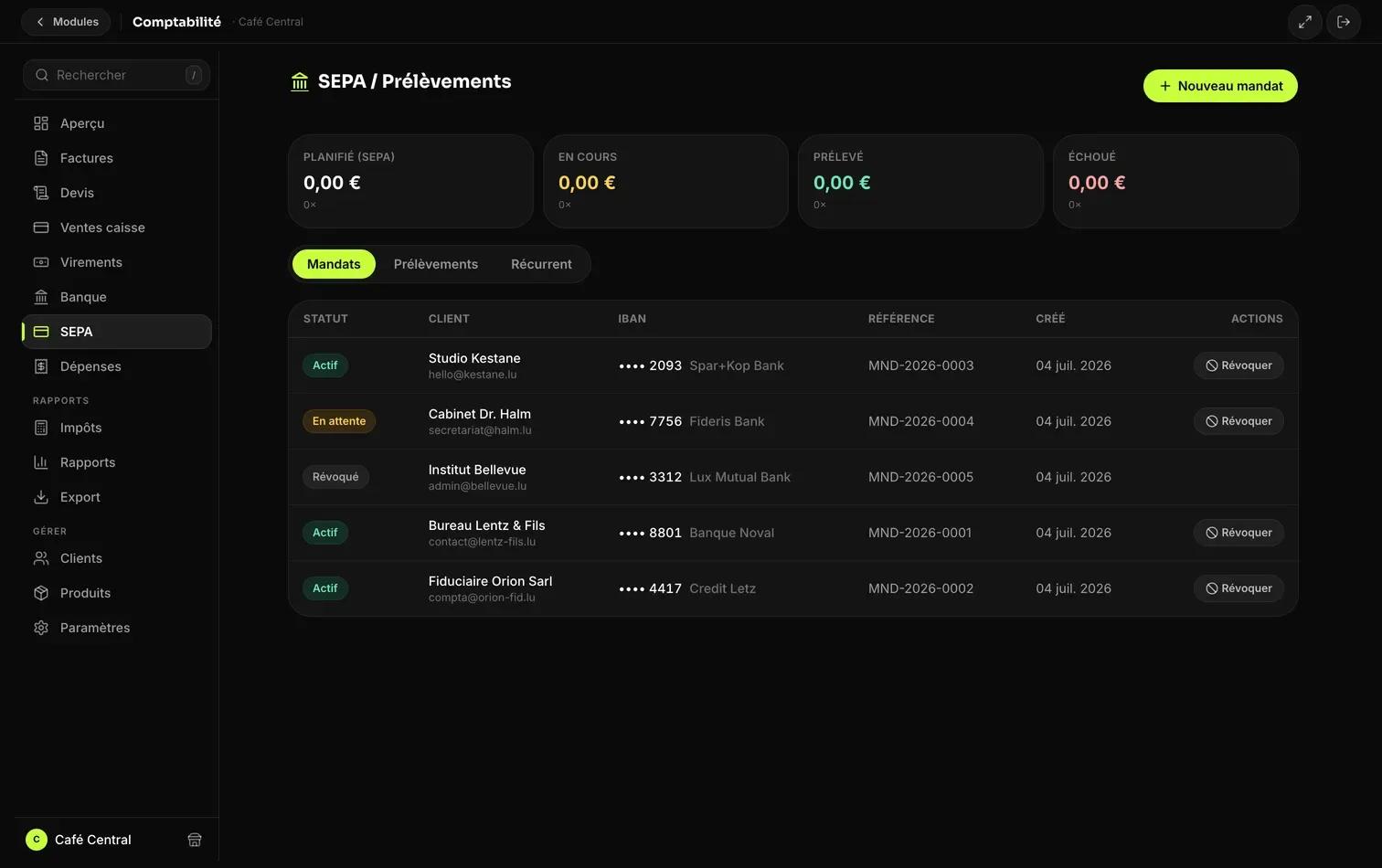
Task: Go to the Devis section icon
Action: click(x=41, y=193)
